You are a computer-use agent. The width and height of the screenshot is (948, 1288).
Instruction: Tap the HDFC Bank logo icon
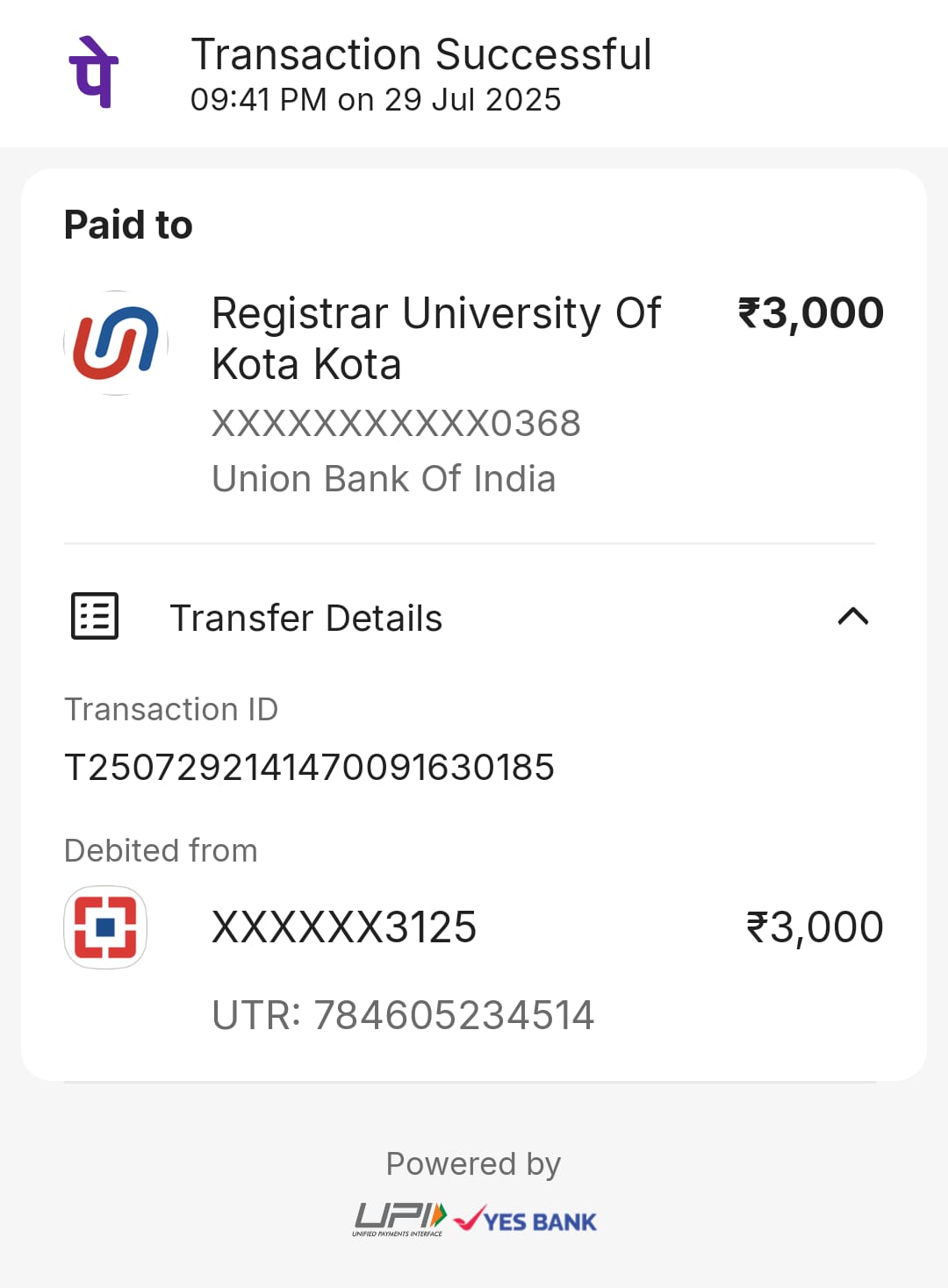tap(105, 927)
